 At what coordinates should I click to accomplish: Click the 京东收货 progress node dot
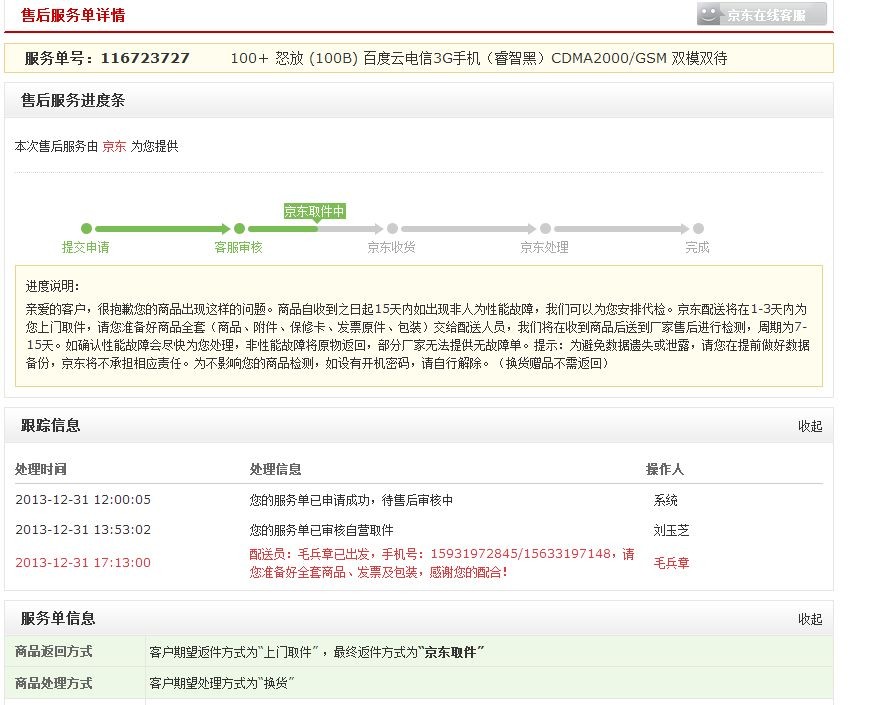tap(392, 228)
